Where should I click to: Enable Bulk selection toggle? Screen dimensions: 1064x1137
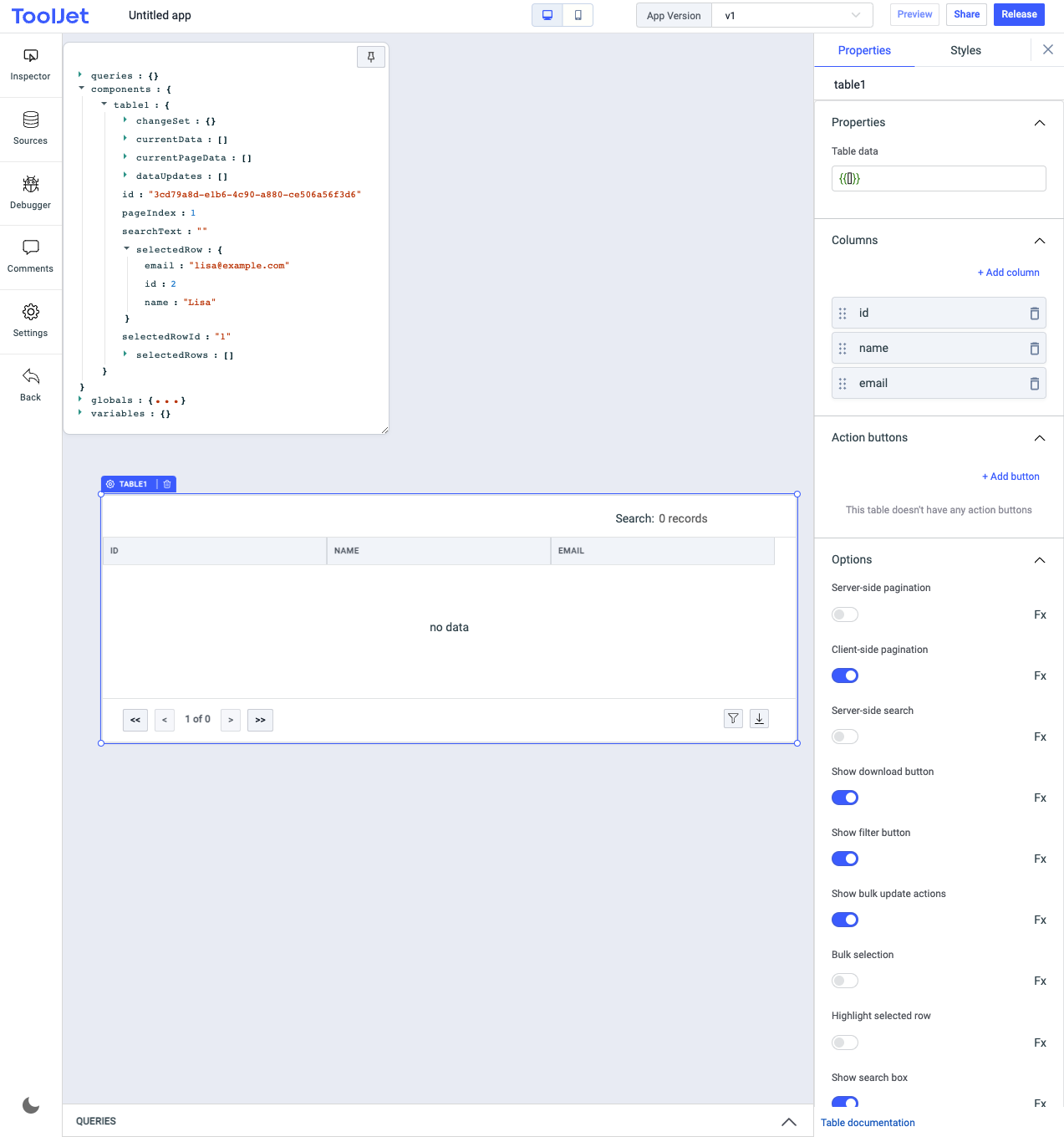(845, 981)
